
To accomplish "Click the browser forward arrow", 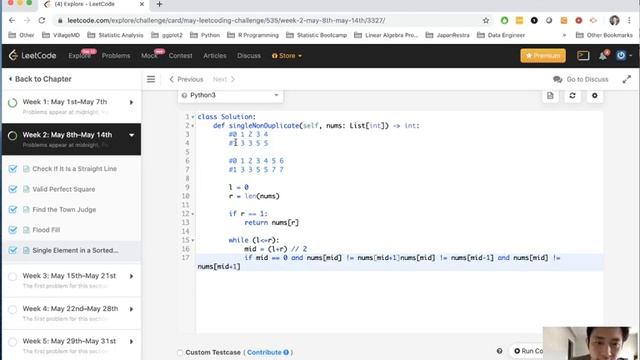I will 27,20.
